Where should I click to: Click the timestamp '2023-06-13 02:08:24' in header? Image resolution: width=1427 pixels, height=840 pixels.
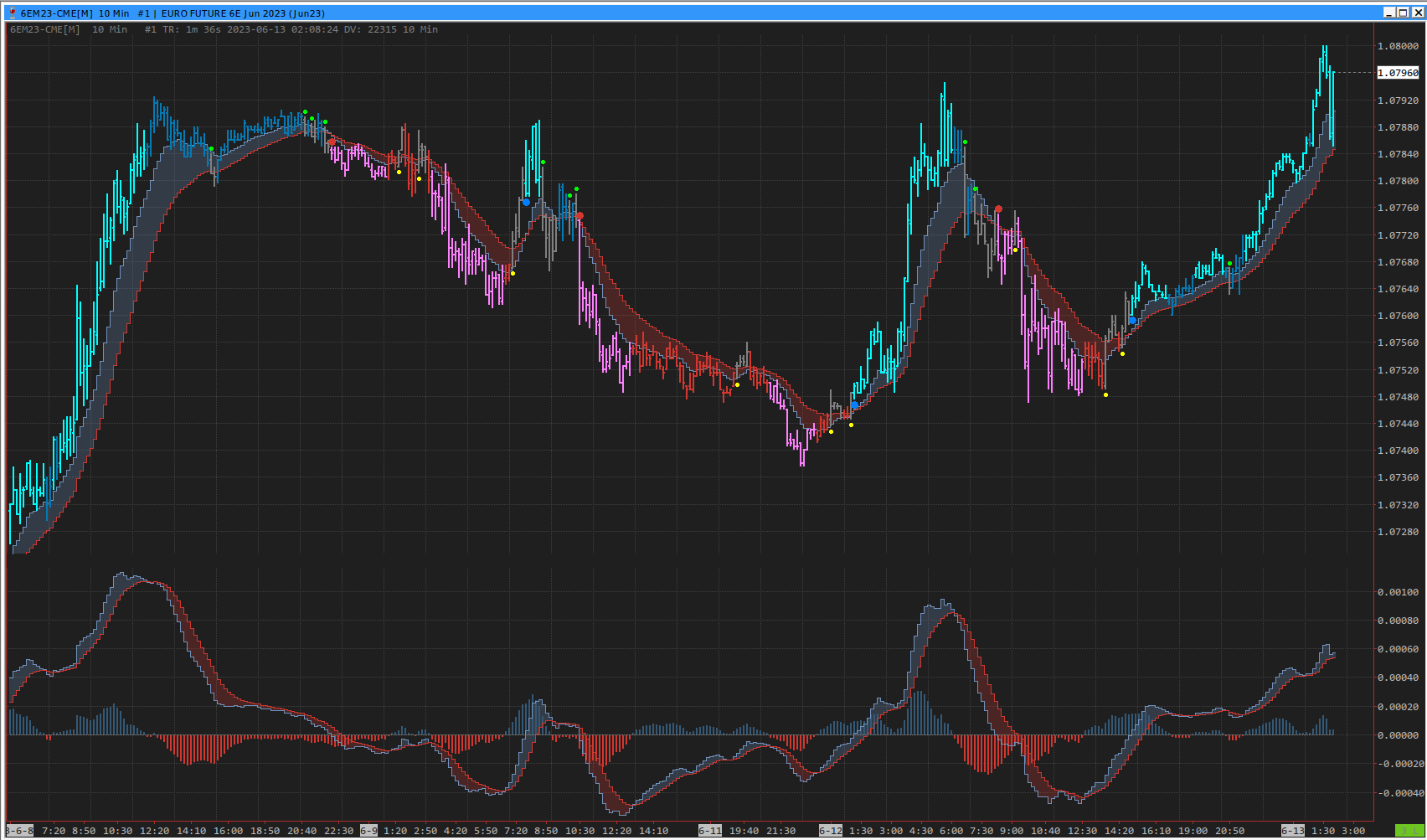pyautogui.click(x=283, y=29)
